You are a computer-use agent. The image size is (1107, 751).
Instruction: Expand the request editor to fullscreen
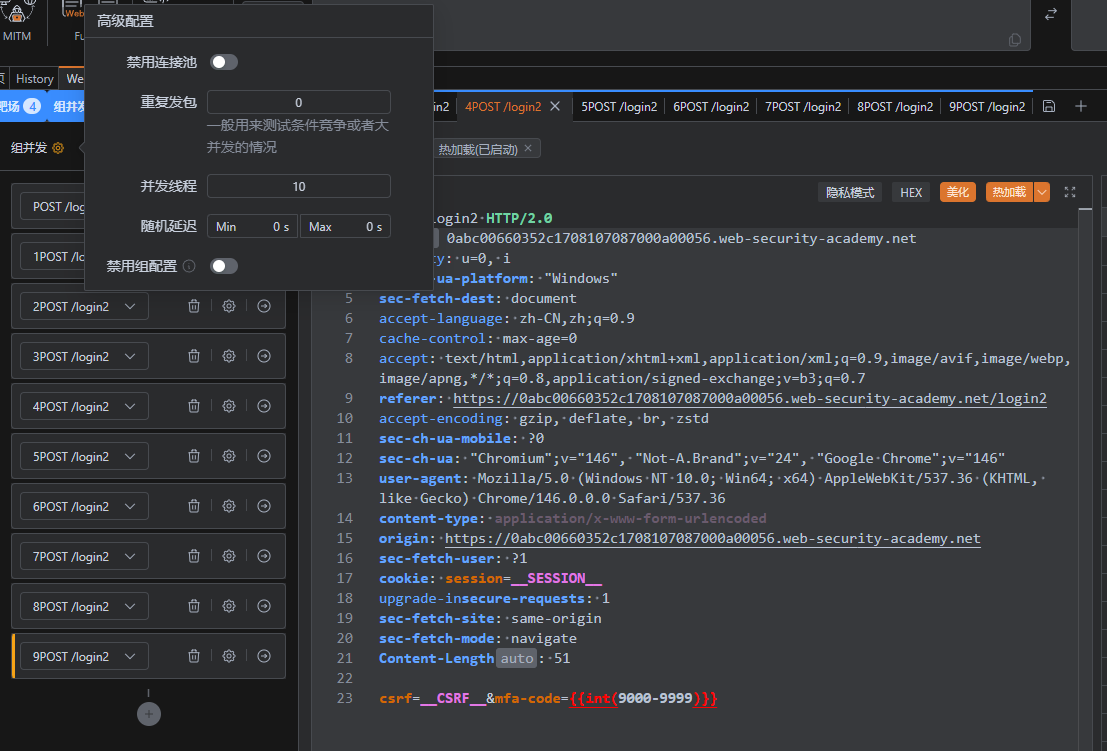coord(1070,192)
